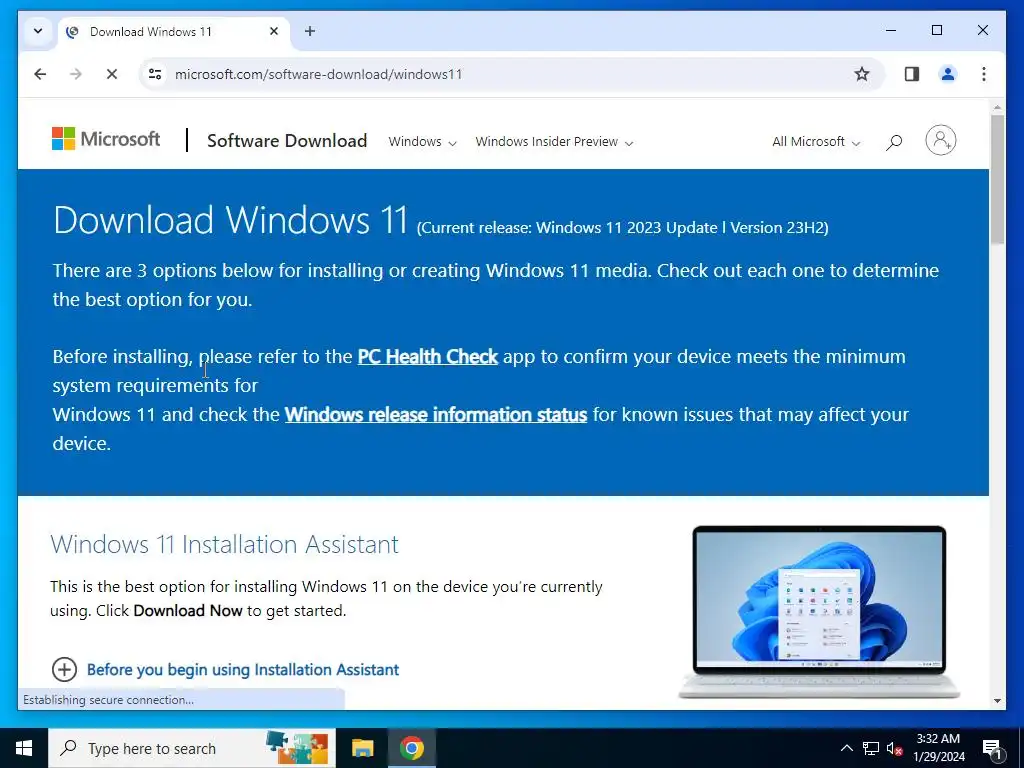Viewport: 1024px width, 768px height.
Task: Click the Windows 11 laptop image
Action: tap(819, 611)
